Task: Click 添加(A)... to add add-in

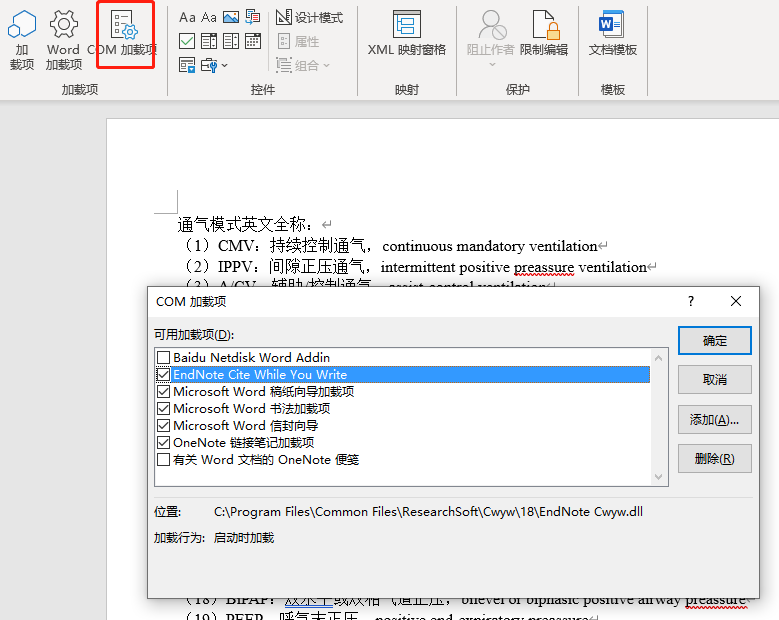Action: [714, 419]
